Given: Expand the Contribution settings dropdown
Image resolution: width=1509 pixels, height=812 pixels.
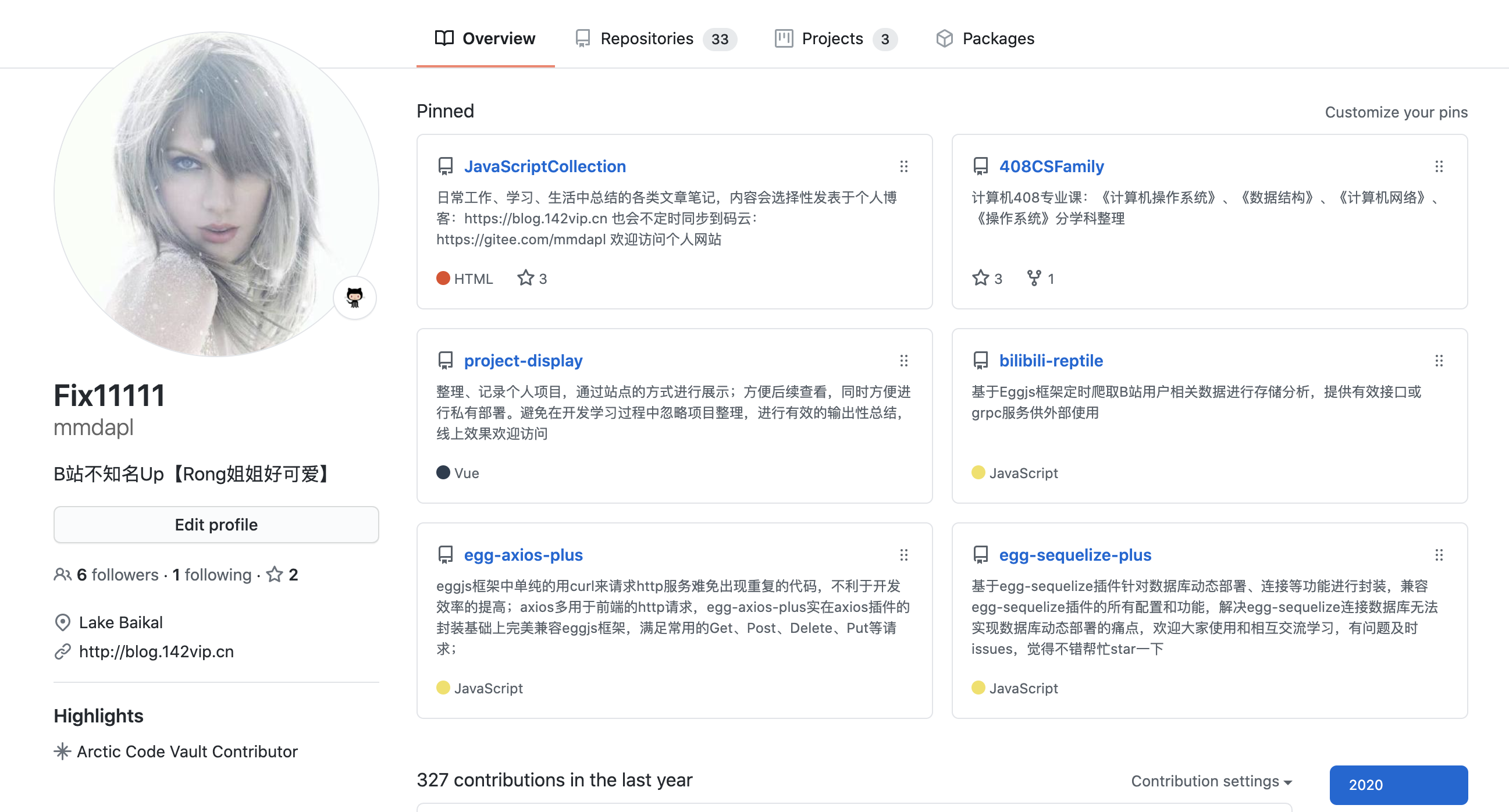Looking at the screenshot, I should [1211, 781].
